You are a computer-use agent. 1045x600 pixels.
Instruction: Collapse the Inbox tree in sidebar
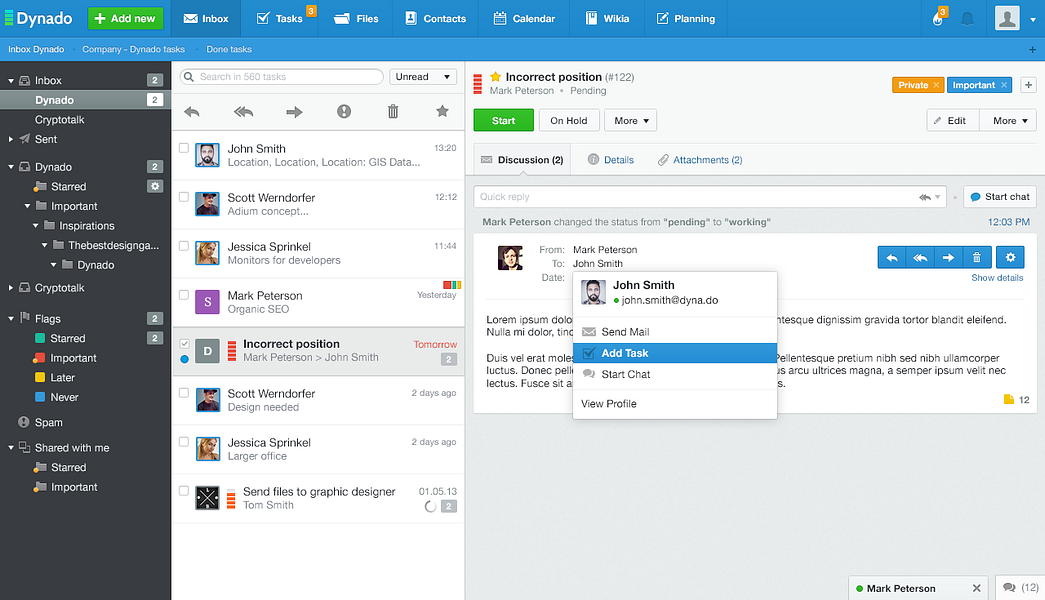(x=11, y=81)
